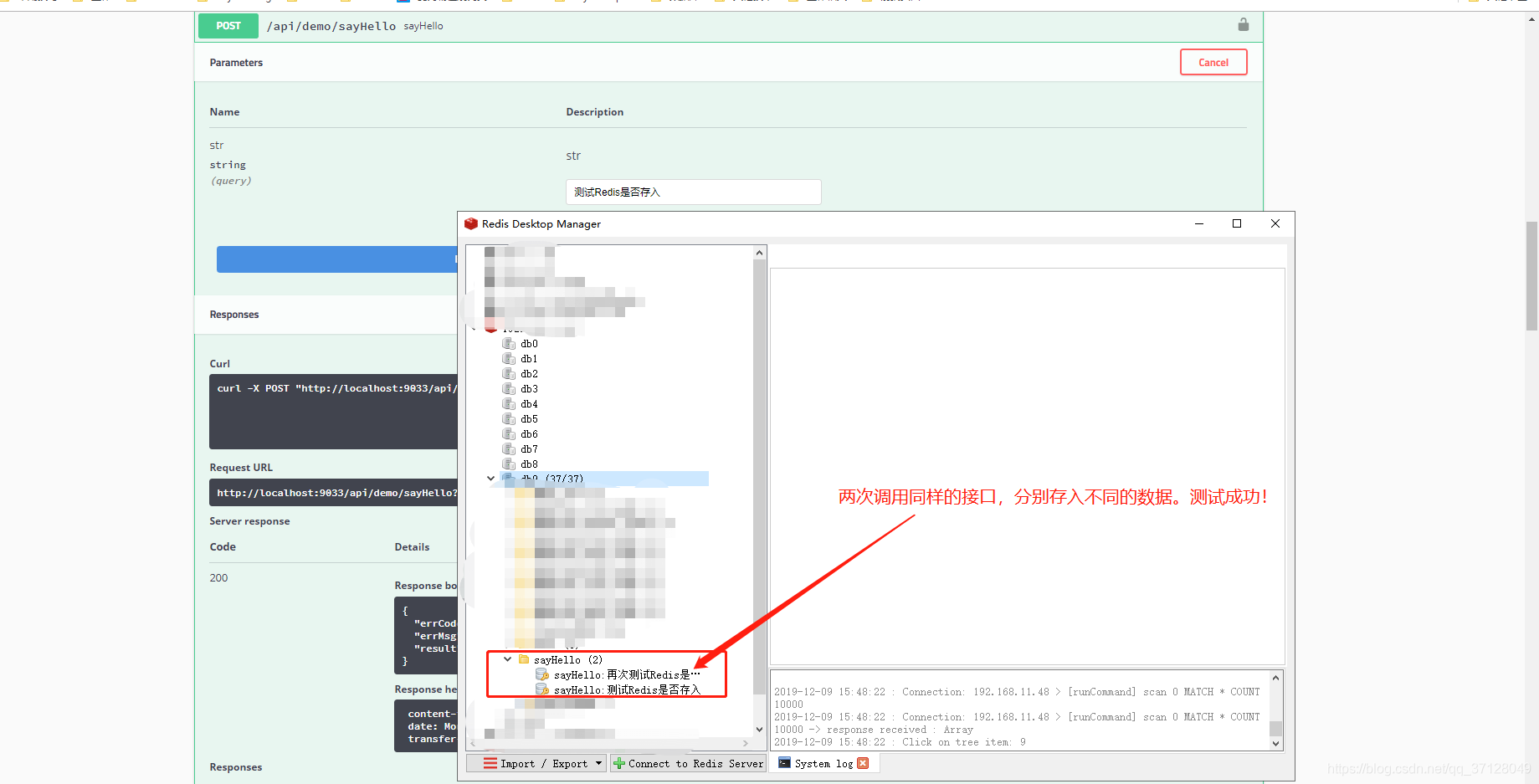Open db0 database icon in Redis tree
Screen dimensions: 1539x784
pyautogui.click(x=508, y=344)
